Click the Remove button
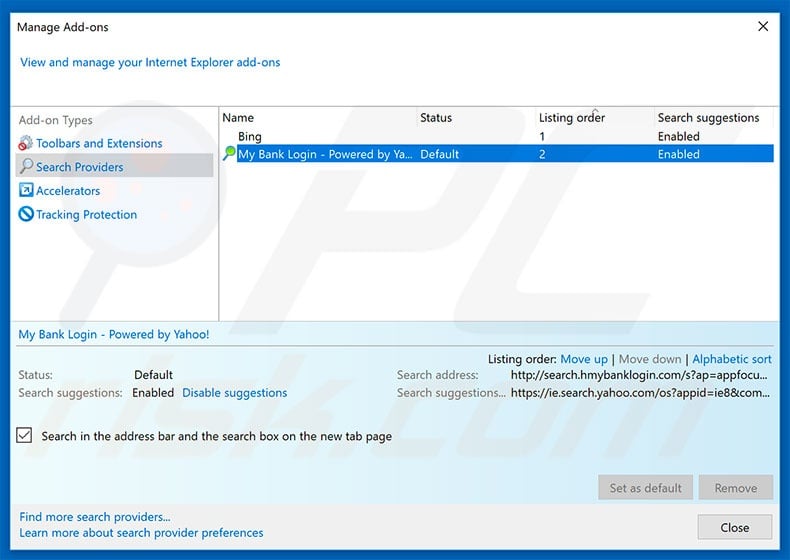Screen dimensions: 790x560 [x=736, y=487]
